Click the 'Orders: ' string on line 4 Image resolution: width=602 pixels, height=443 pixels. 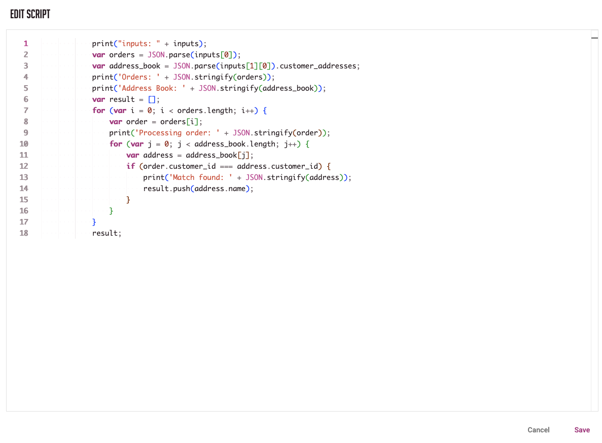click(139, 77)
